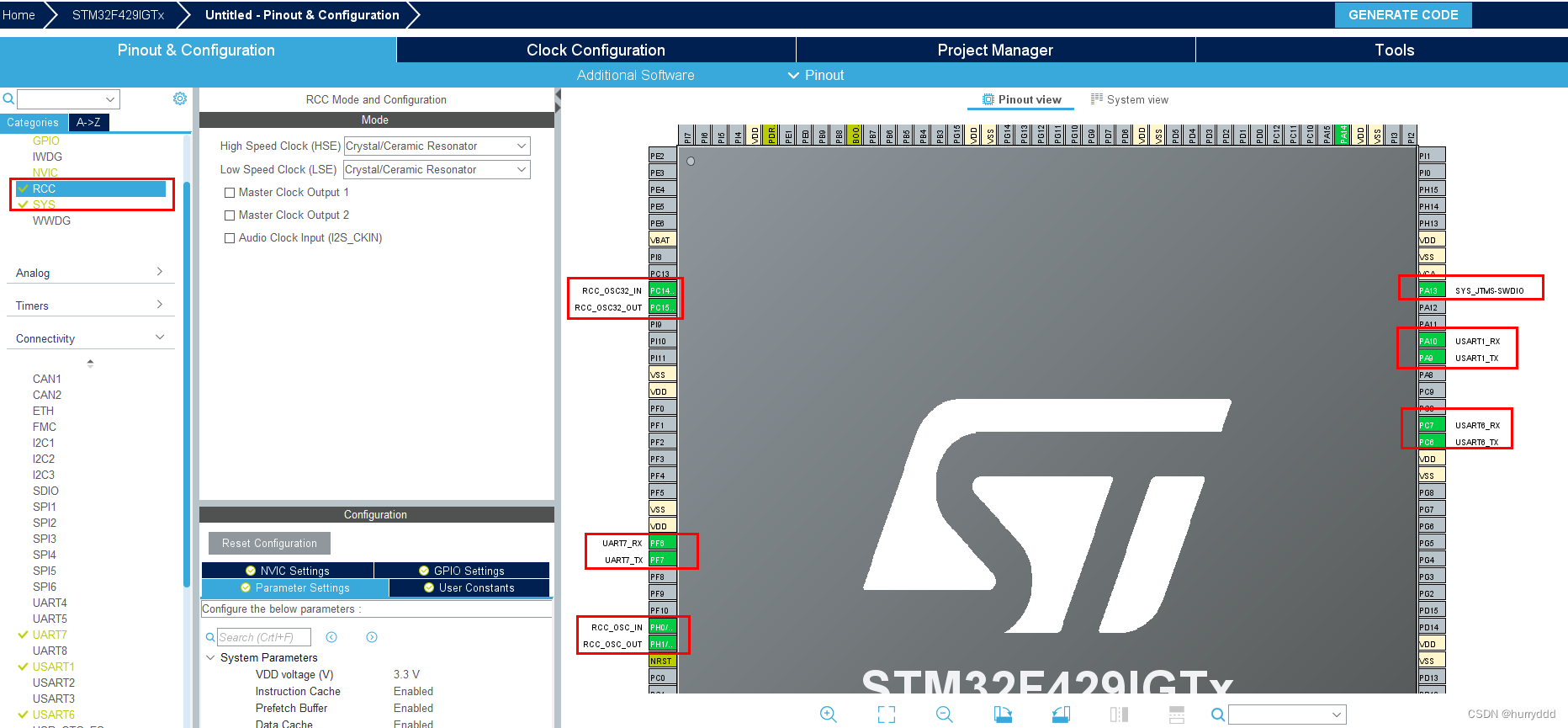Go to previous parameter search result
Viewport: 1568px width, 728px height.
(x=331, y=637)
